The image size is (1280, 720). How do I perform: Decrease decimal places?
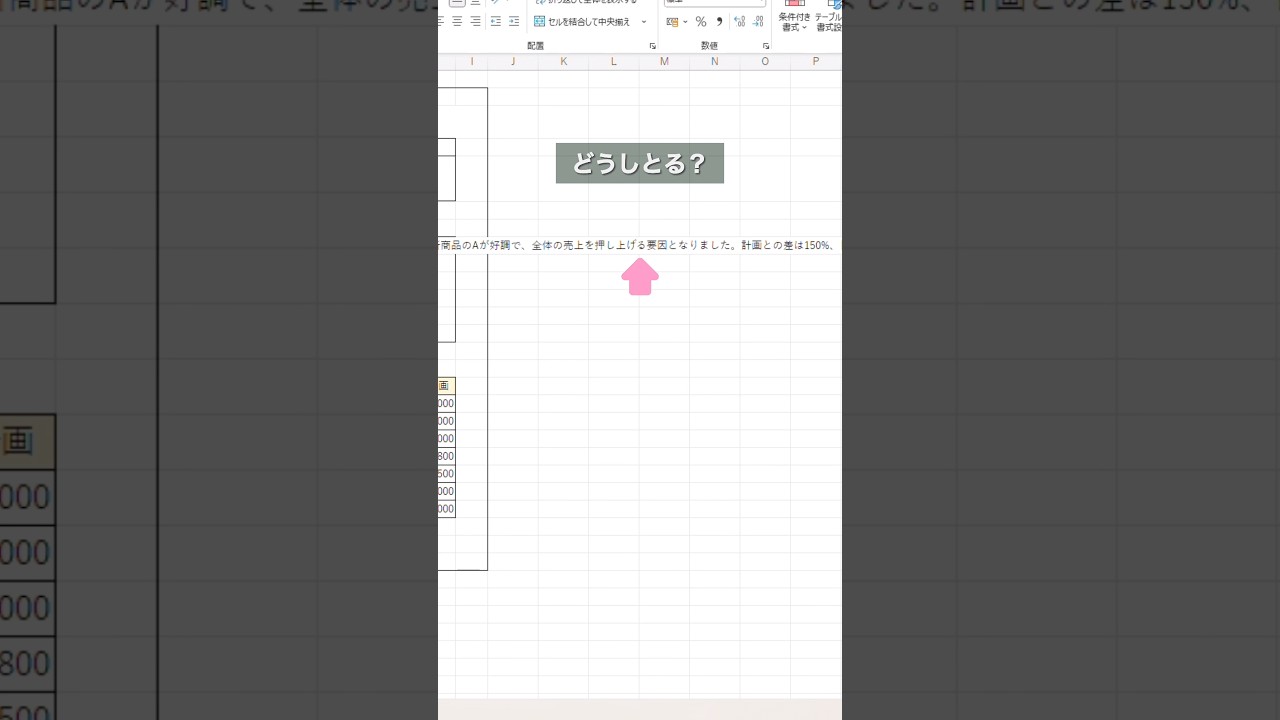point(759,21)
